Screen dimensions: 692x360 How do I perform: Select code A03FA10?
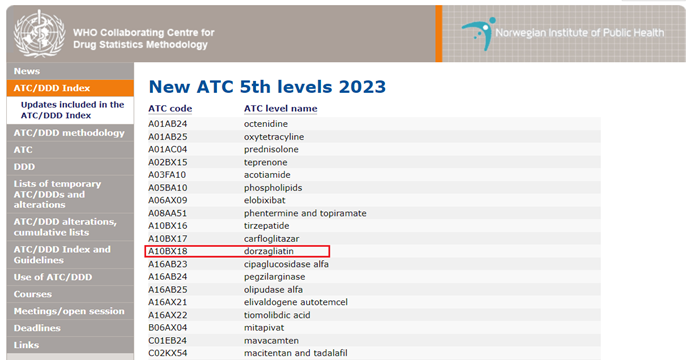point(167,175)
